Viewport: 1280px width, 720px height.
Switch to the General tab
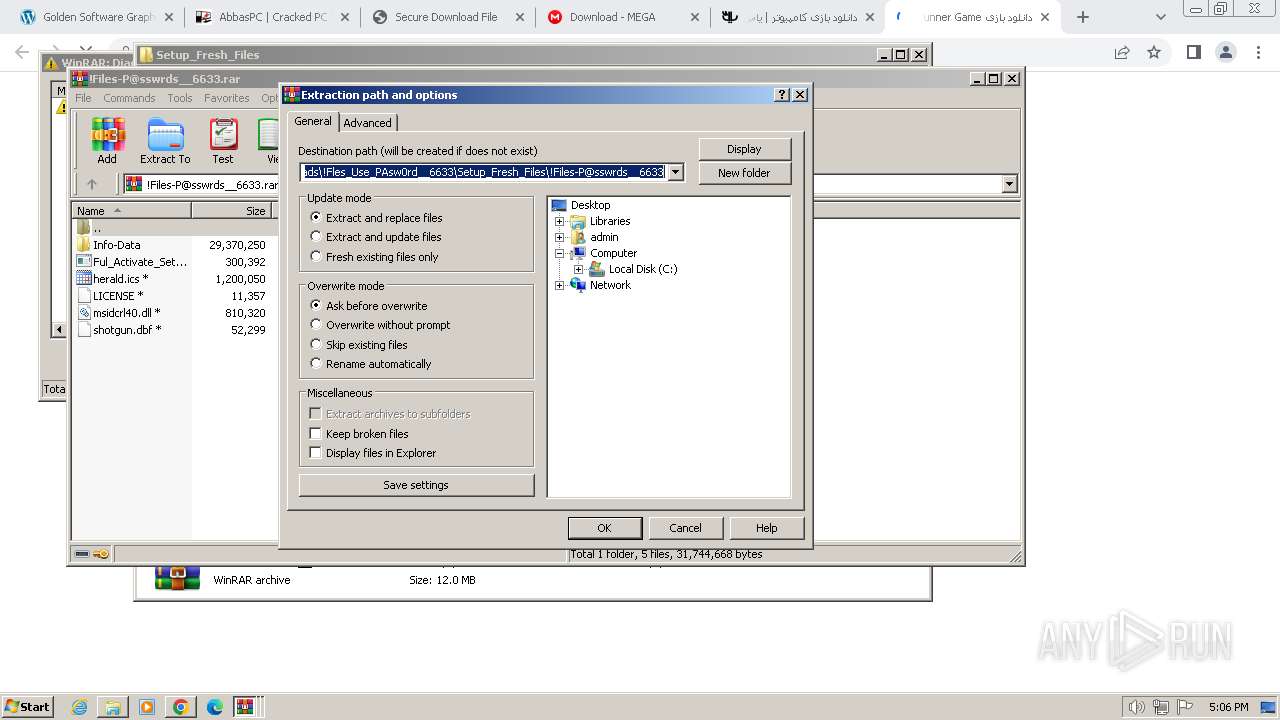click(x=313, y=121)
